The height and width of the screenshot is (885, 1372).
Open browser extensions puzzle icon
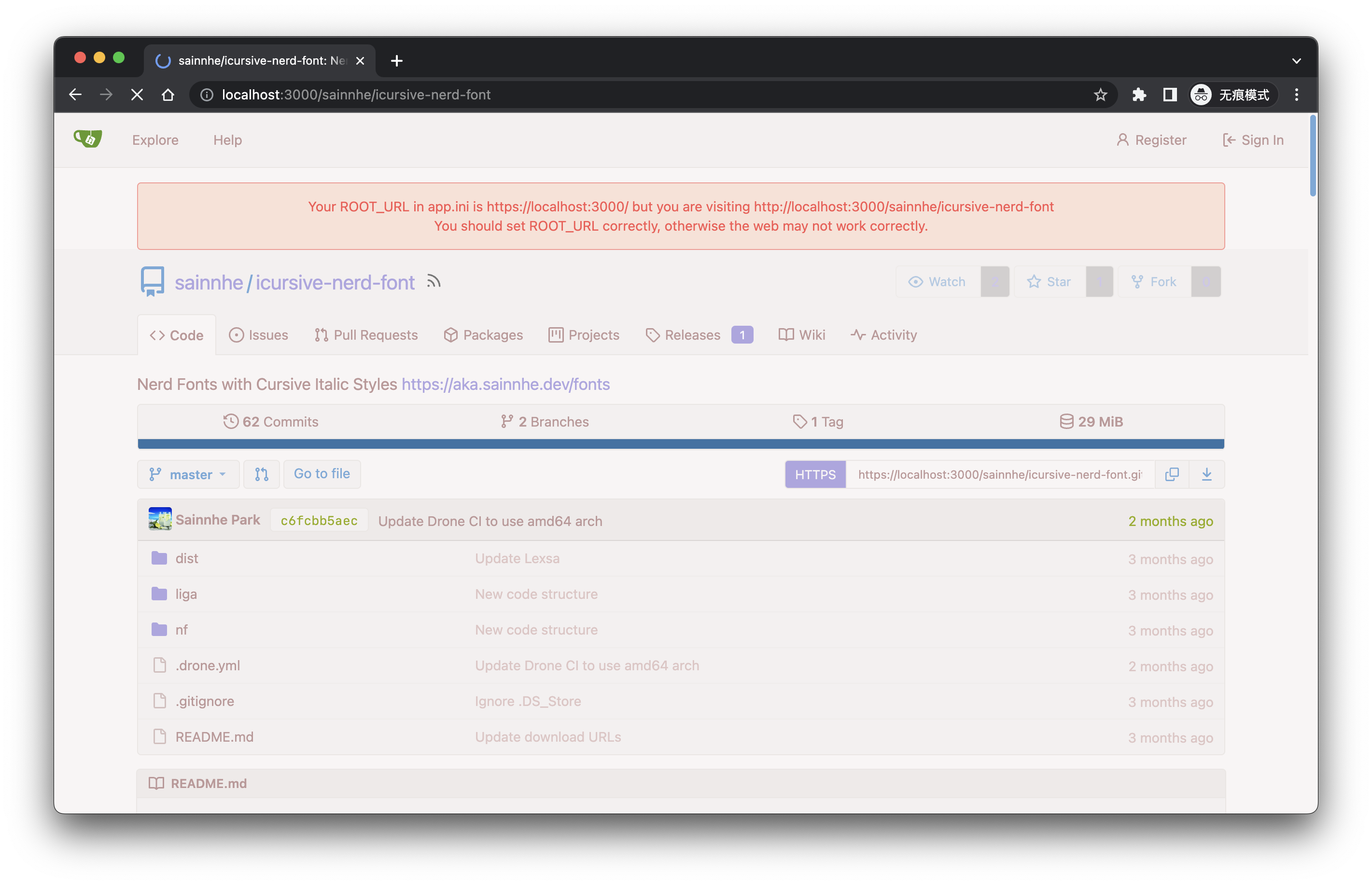pos(1138,95)
